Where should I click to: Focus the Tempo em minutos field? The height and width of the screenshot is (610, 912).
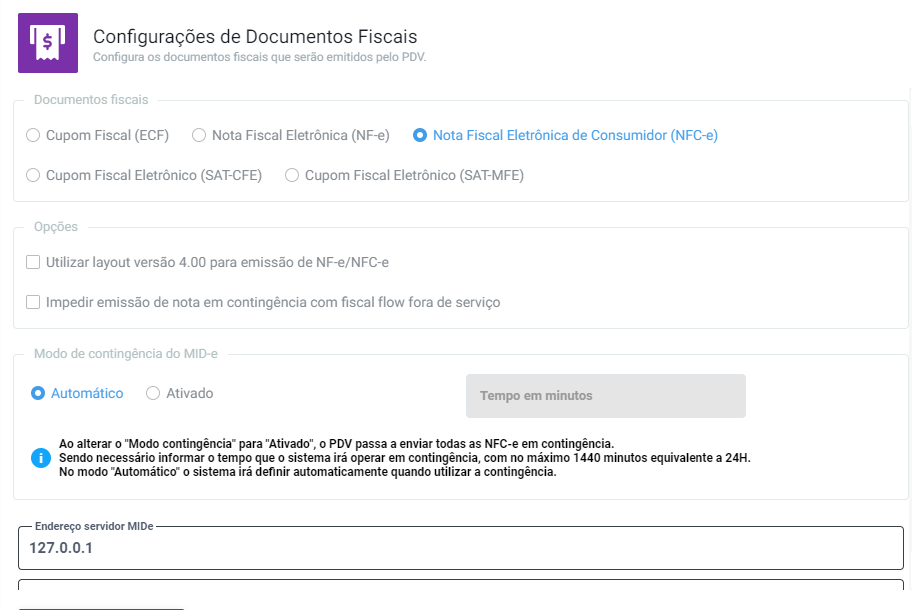point(605,396)
